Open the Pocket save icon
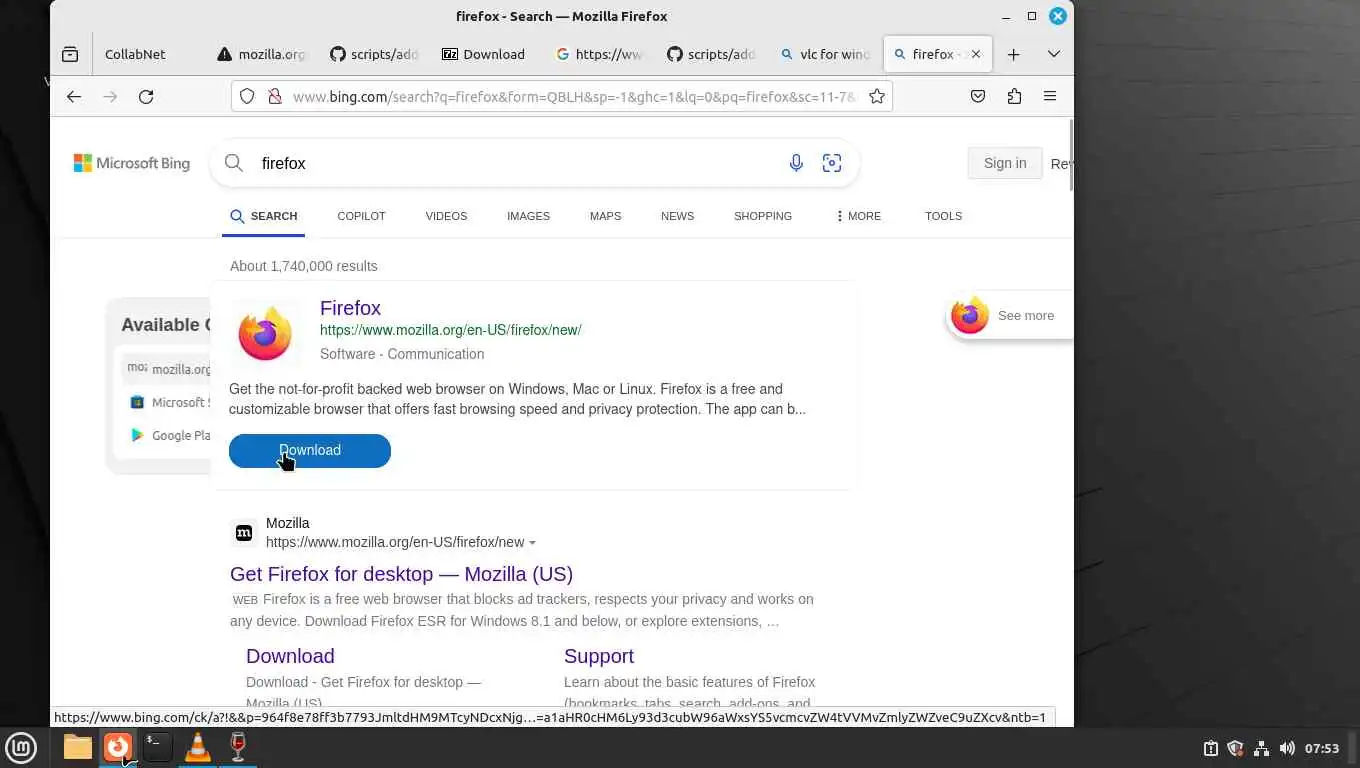 (978, 96)
